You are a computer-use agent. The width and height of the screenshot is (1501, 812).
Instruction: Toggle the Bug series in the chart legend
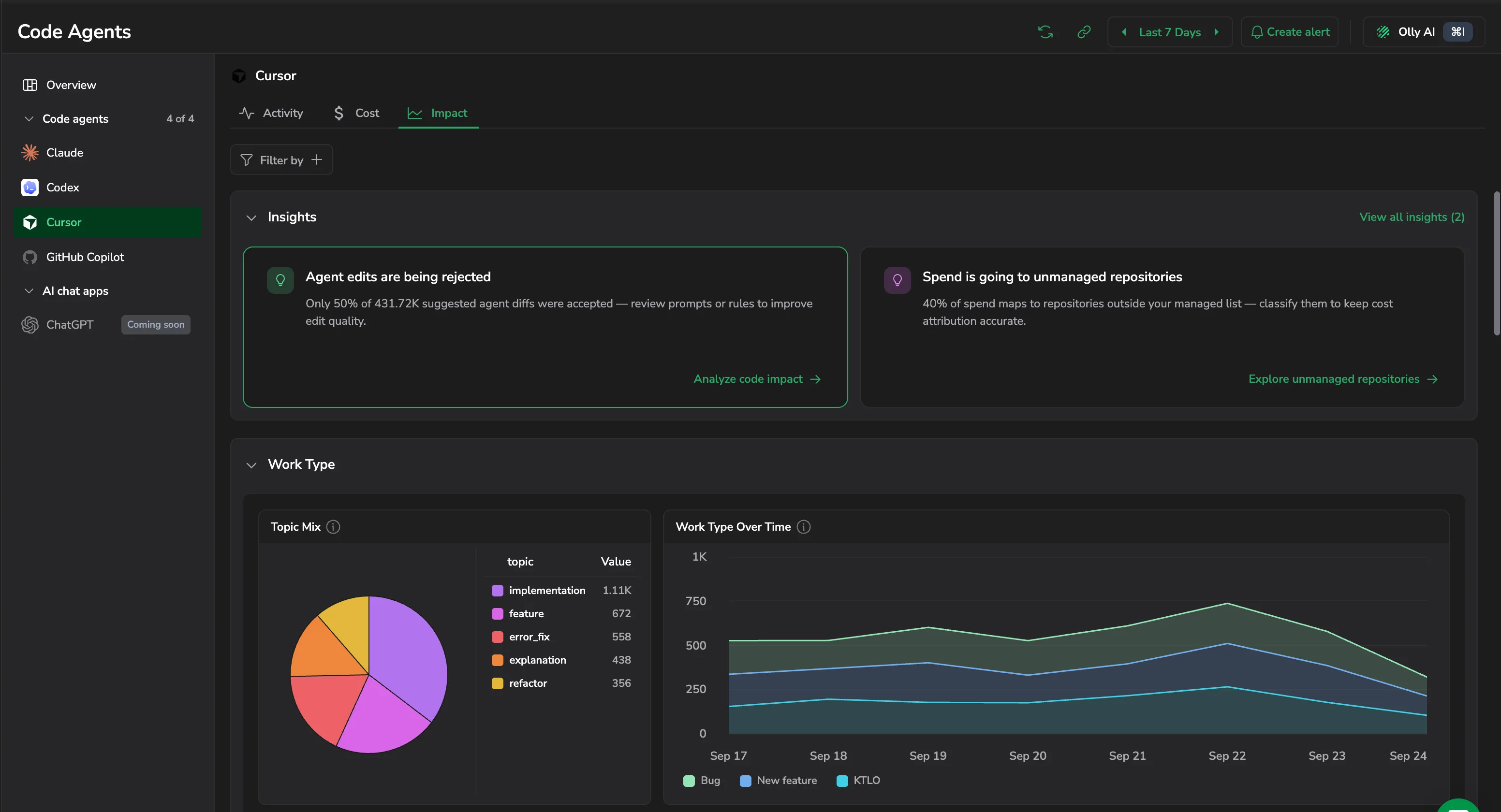702,781
